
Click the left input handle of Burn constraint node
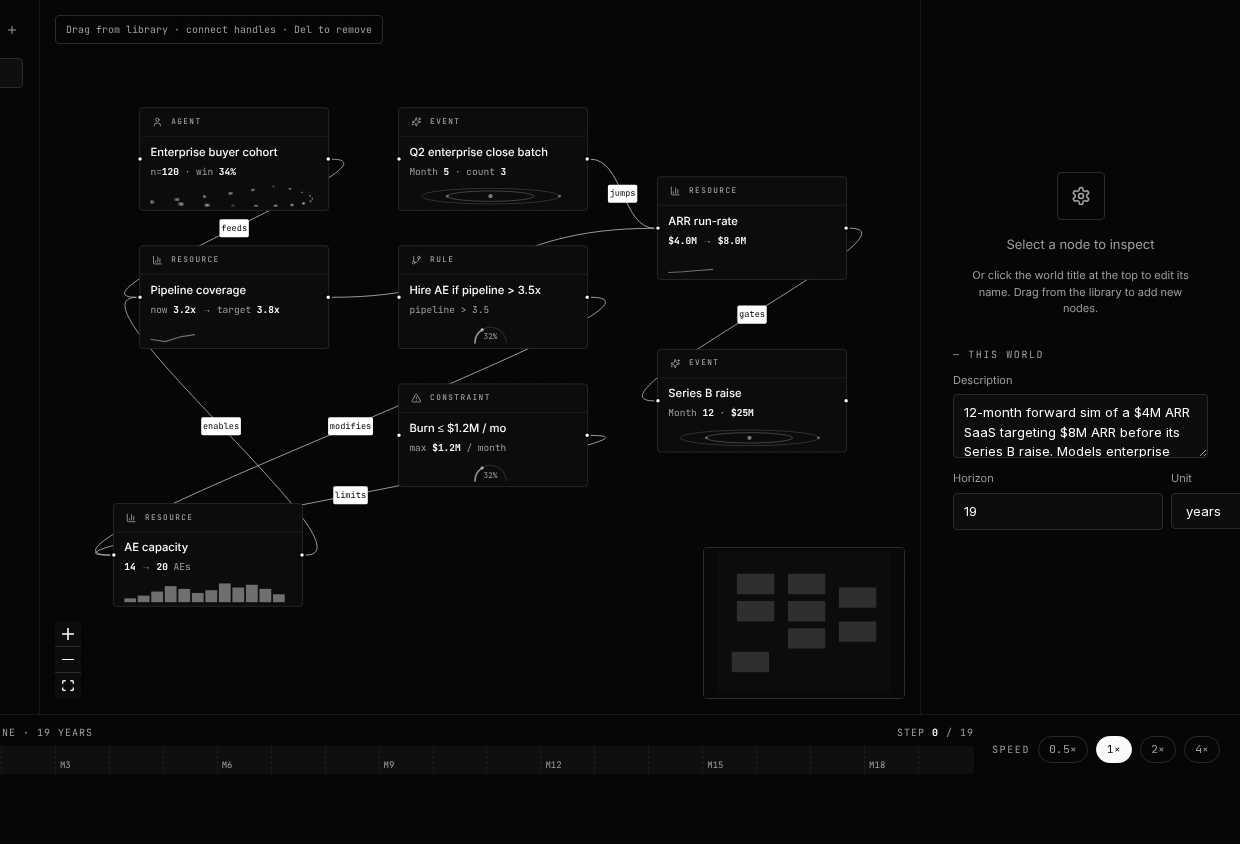399,435
